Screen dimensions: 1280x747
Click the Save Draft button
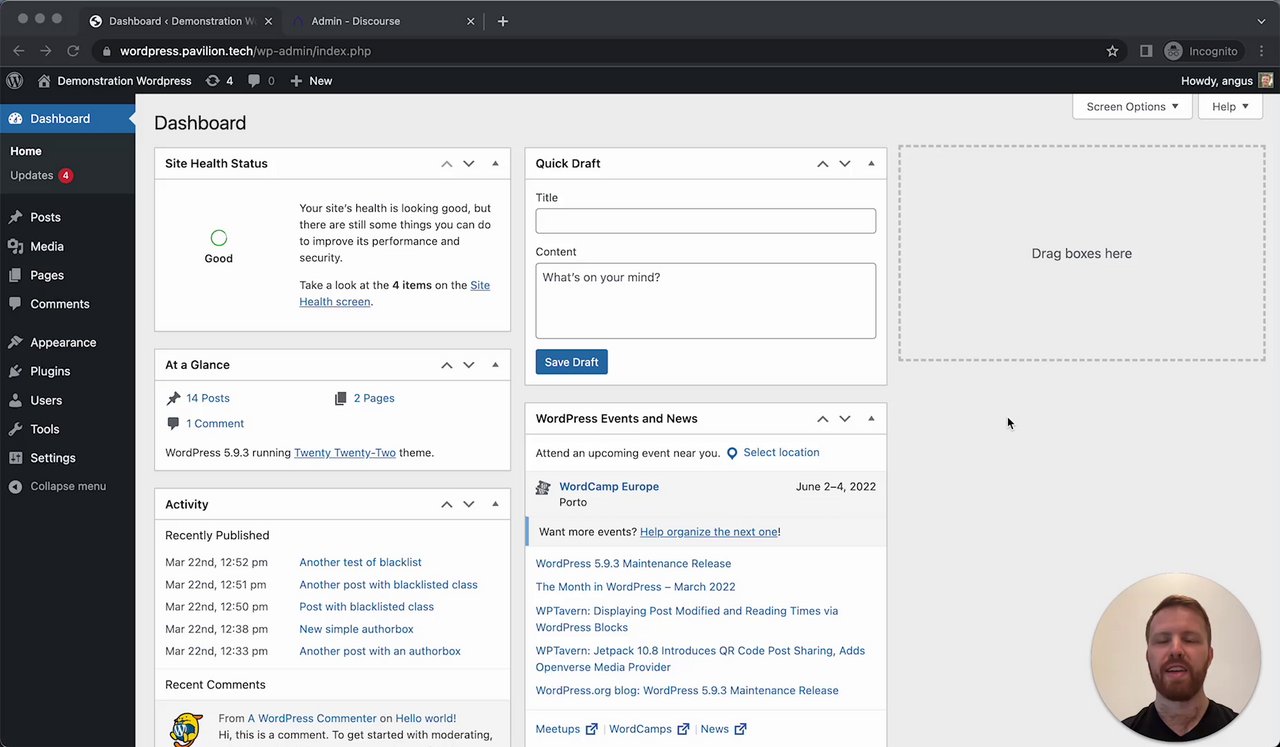click(x=571, y=362)
